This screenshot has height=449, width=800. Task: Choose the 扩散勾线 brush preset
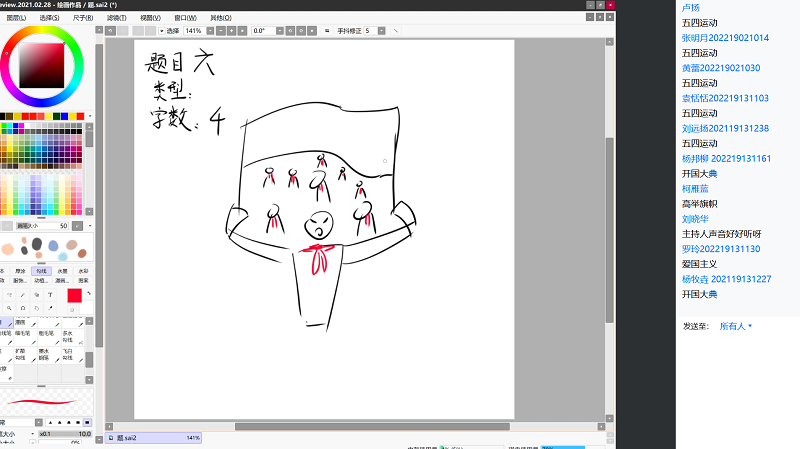[x=25, y=355]
